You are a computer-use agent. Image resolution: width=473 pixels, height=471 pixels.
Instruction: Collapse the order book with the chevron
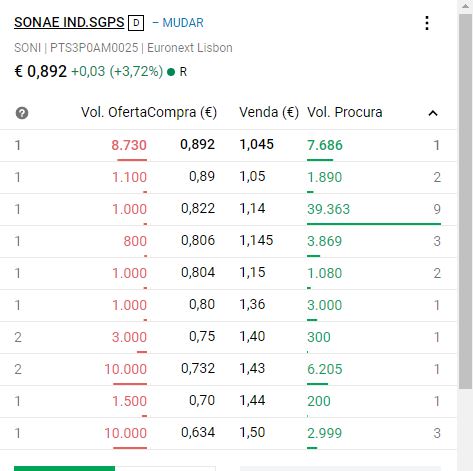pos(433,113)
